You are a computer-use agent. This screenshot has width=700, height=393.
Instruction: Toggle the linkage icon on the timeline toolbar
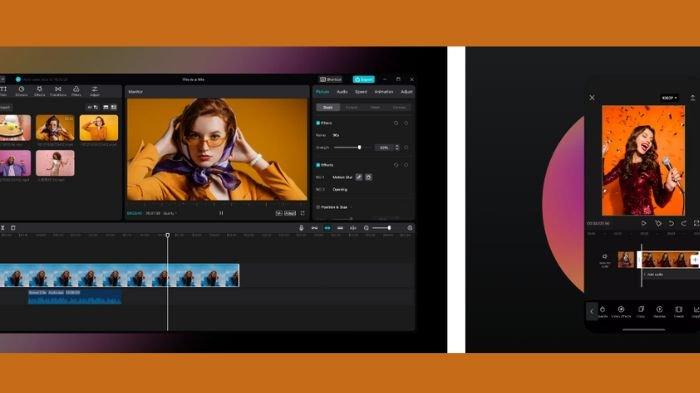[340, 228]
